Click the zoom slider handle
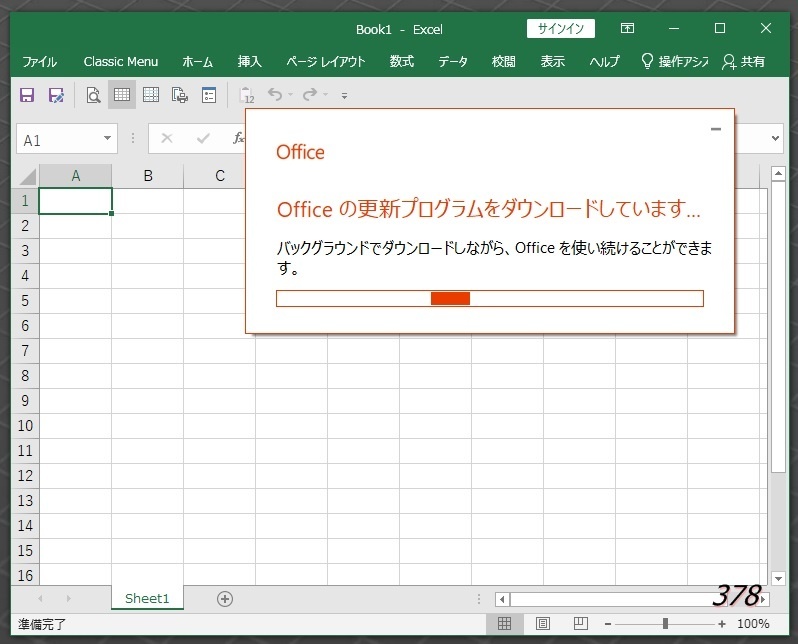 665,624
